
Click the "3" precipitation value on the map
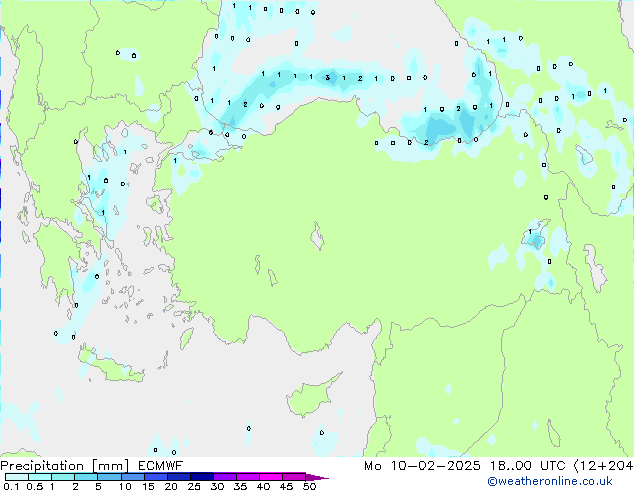[x=328, y=78]
